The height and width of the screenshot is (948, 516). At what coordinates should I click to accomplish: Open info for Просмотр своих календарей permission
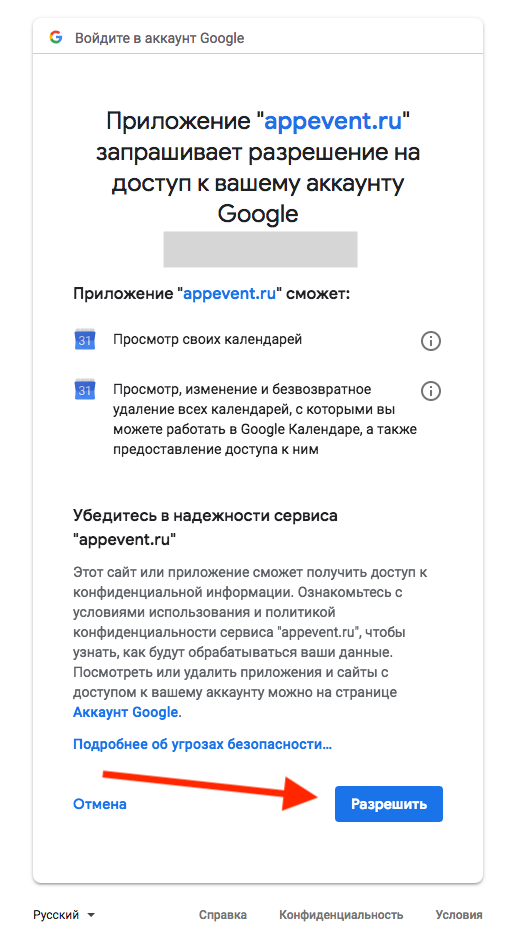point(431,341)
